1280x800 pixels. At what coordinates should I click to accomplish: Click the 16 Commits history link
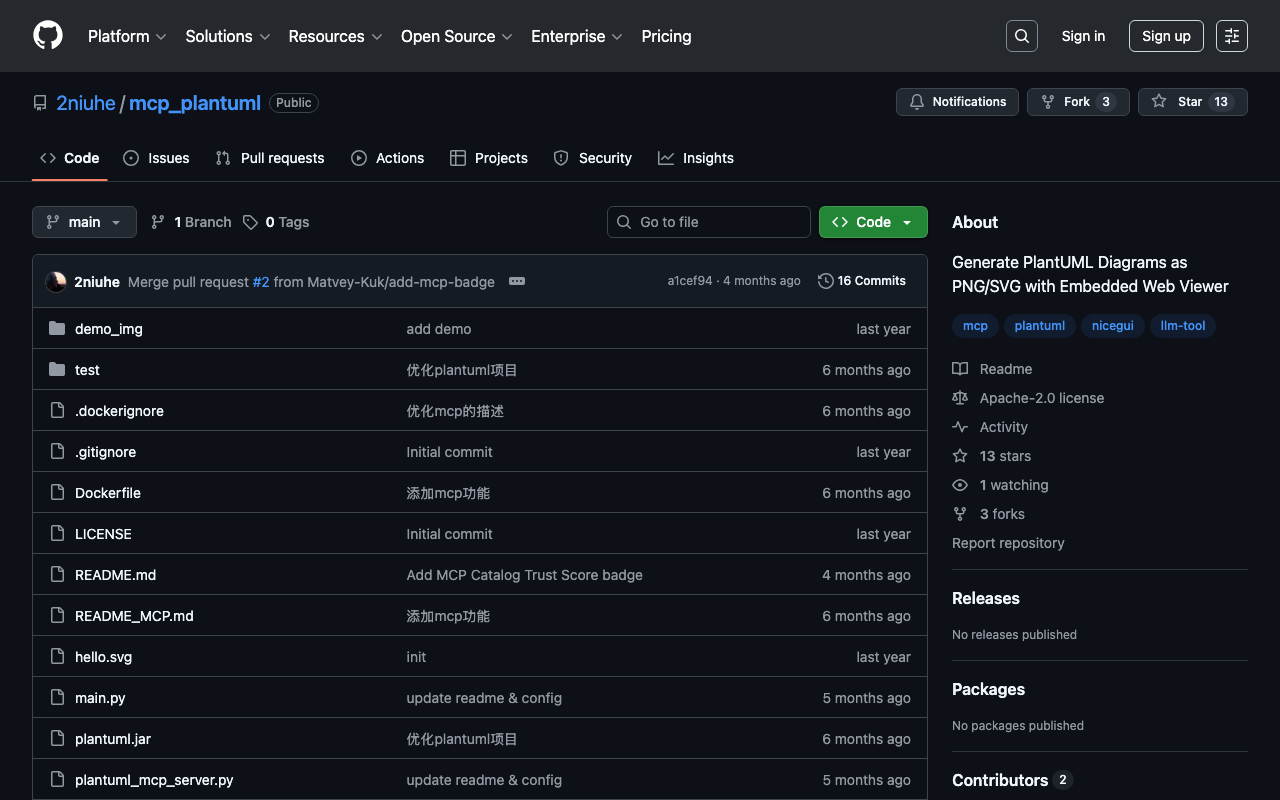pos(861,281)
